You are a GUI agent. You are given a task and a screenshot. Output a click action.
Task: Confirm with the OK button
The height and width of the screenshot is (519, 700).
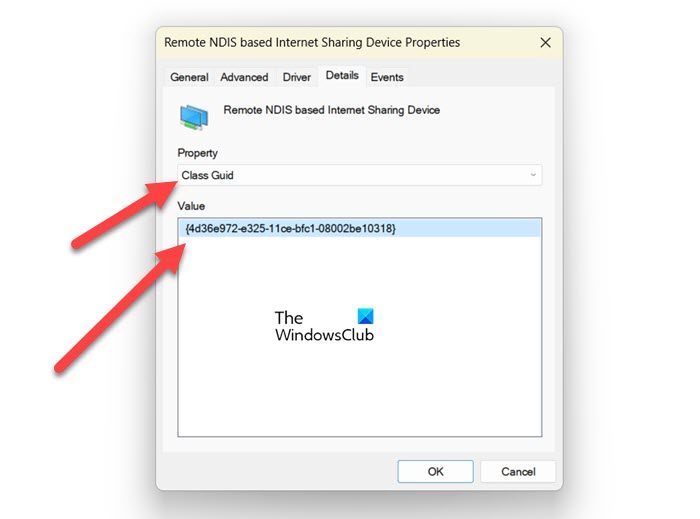pyautogui.click(x=435, y=471)
